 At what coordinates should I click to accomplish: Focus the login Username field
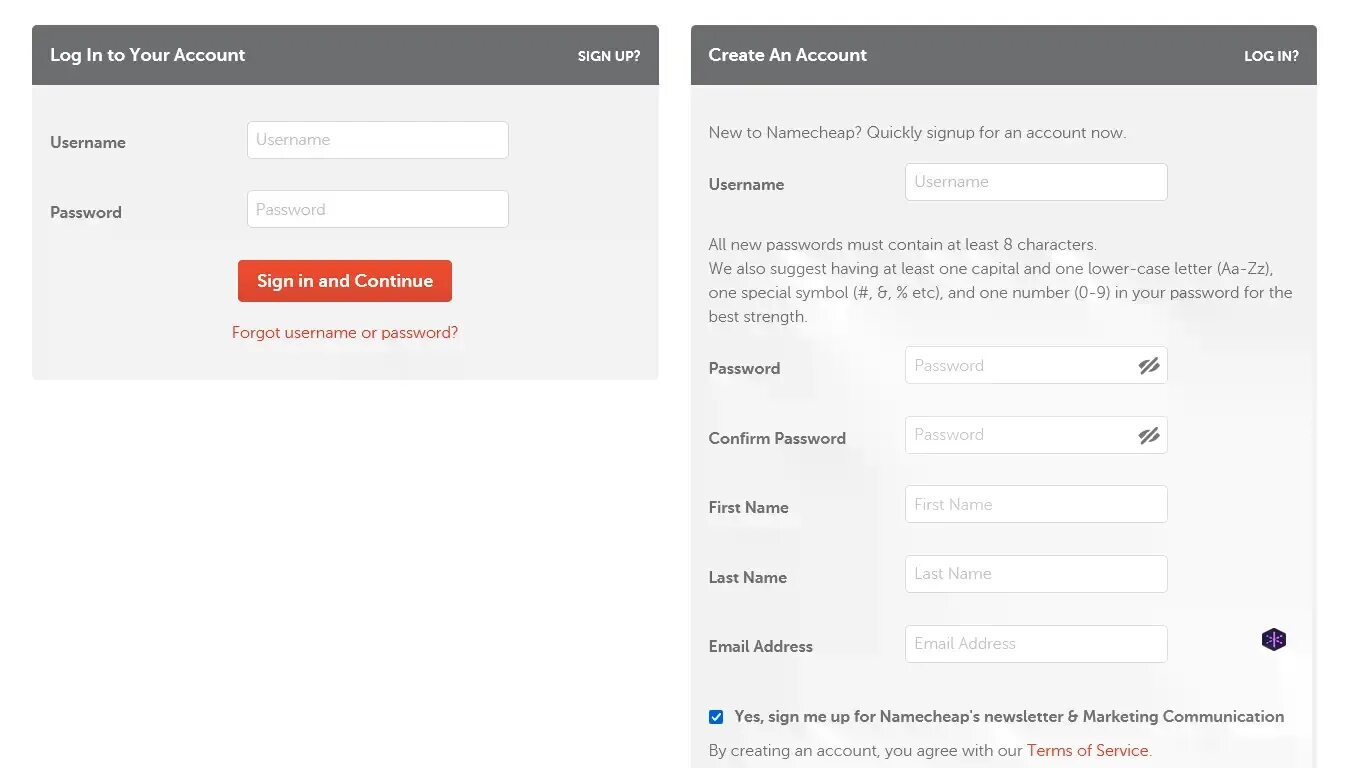coord(378,140)
